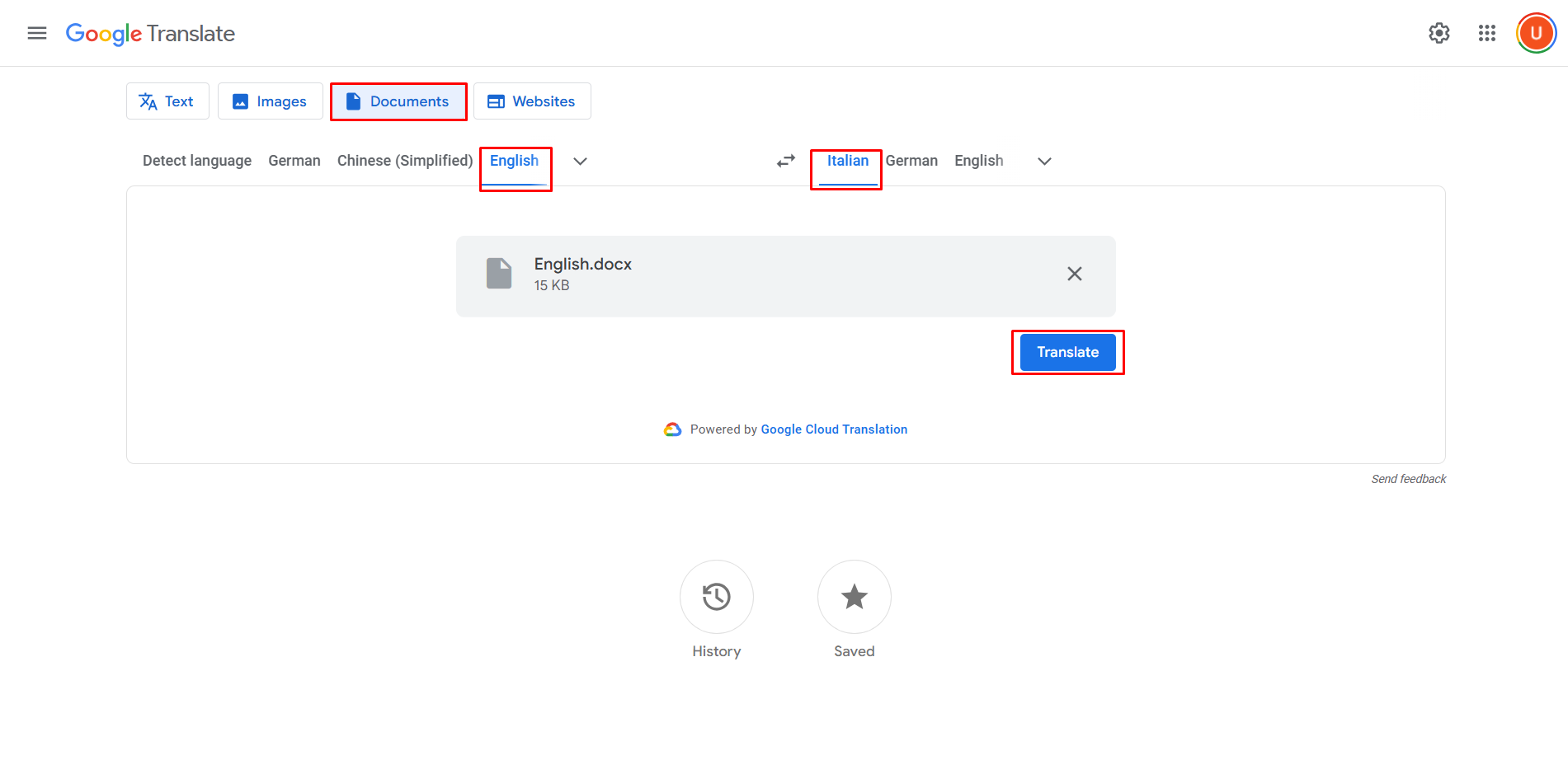Click the user account avatar
This screenshot has height=779, width=1568.
tap(1535, 33)
